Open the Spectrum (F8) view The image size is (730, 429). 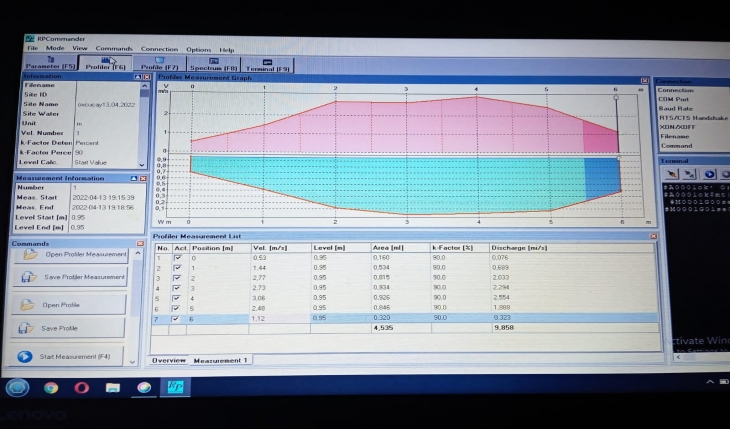[x=214, y=65]
